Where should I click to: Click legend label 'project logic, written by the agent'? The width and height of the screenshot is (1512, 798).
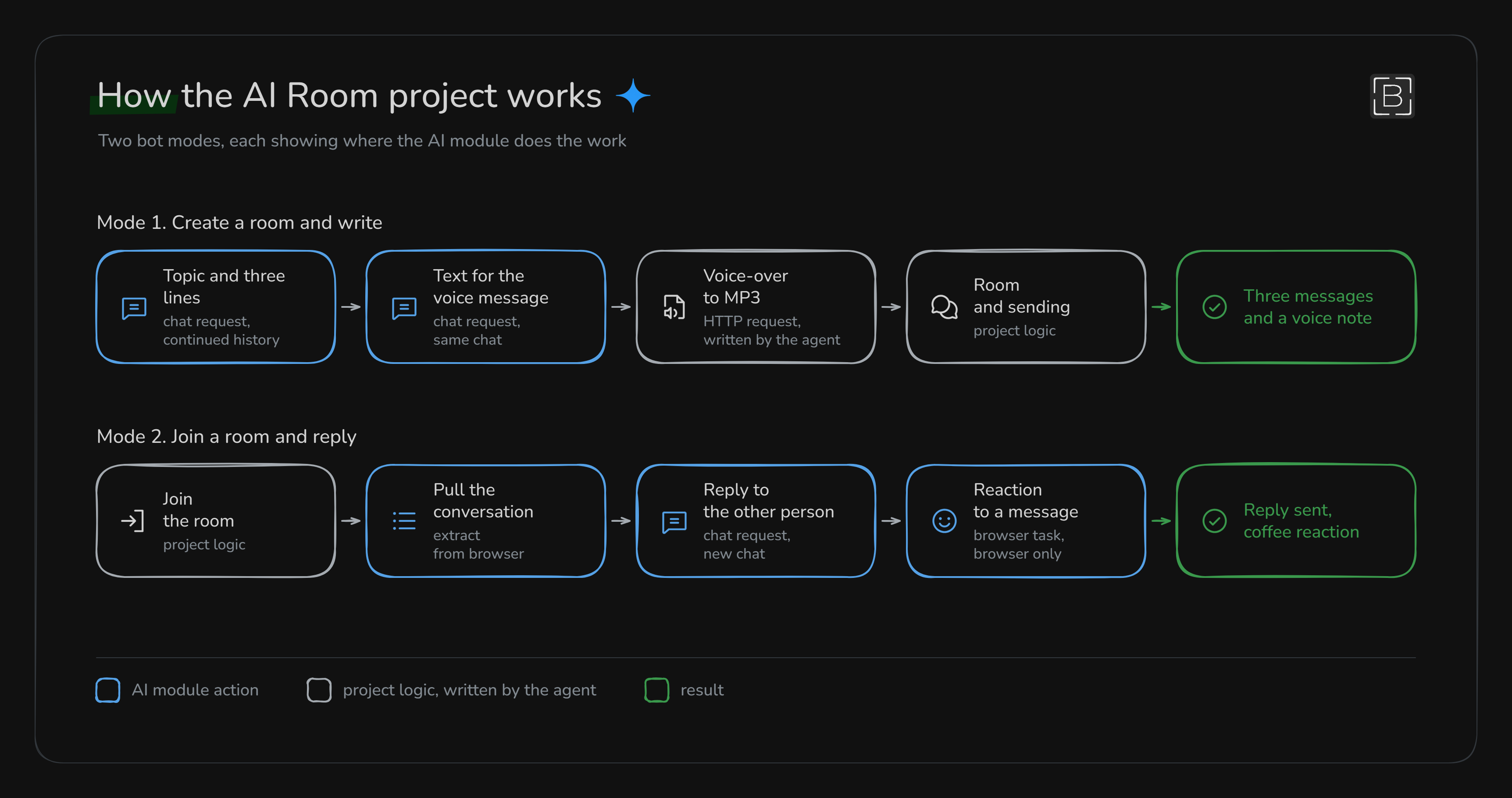point(470,690)
